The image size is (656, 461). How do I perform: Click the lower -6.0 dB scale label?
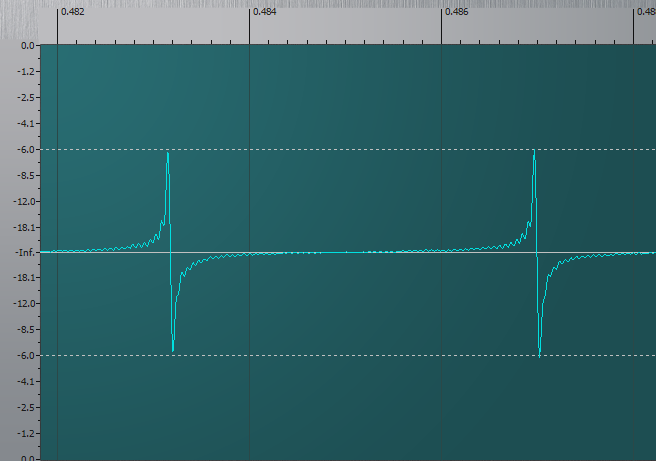26,355
